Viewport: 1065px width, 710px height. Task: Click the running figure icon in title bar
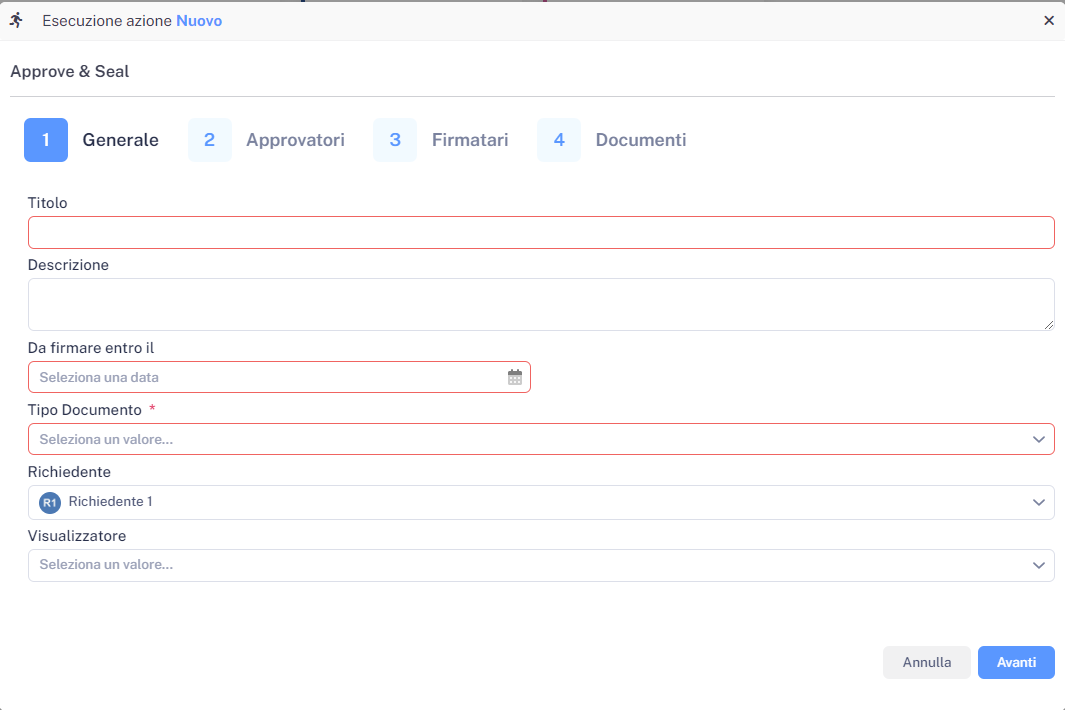click(x=16, y=20)
